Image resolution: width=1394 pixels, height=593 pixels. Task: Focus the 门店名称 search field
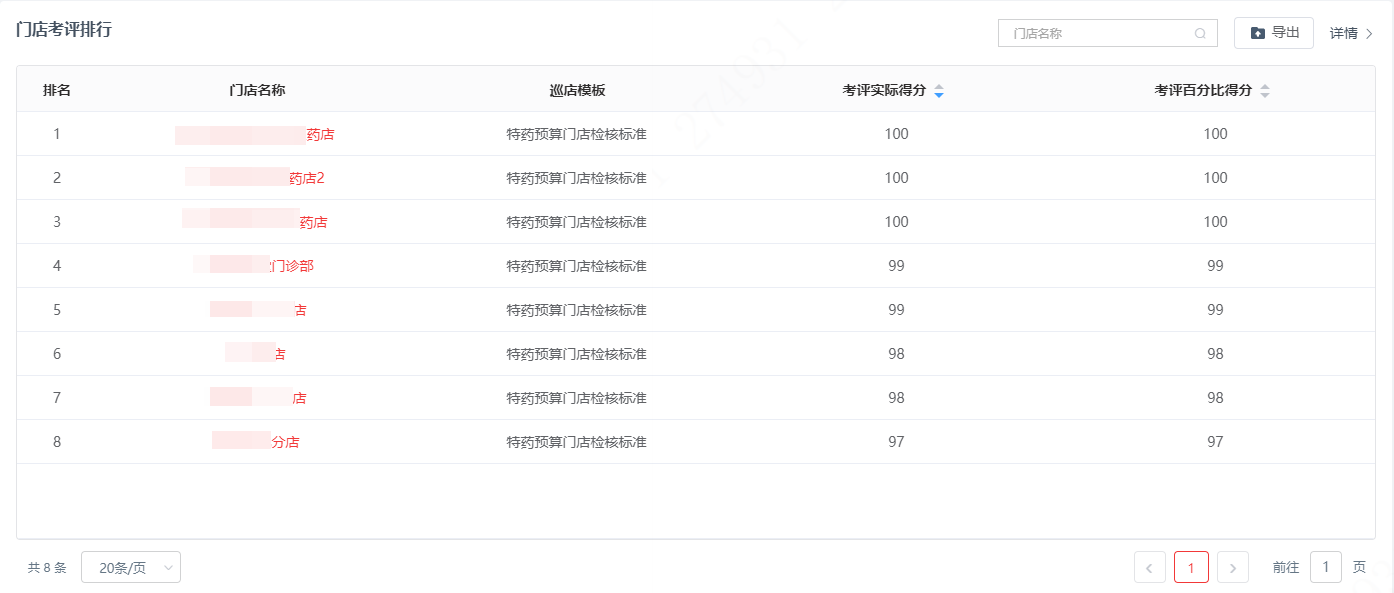pyautogui.click(x=1098, y=34)
